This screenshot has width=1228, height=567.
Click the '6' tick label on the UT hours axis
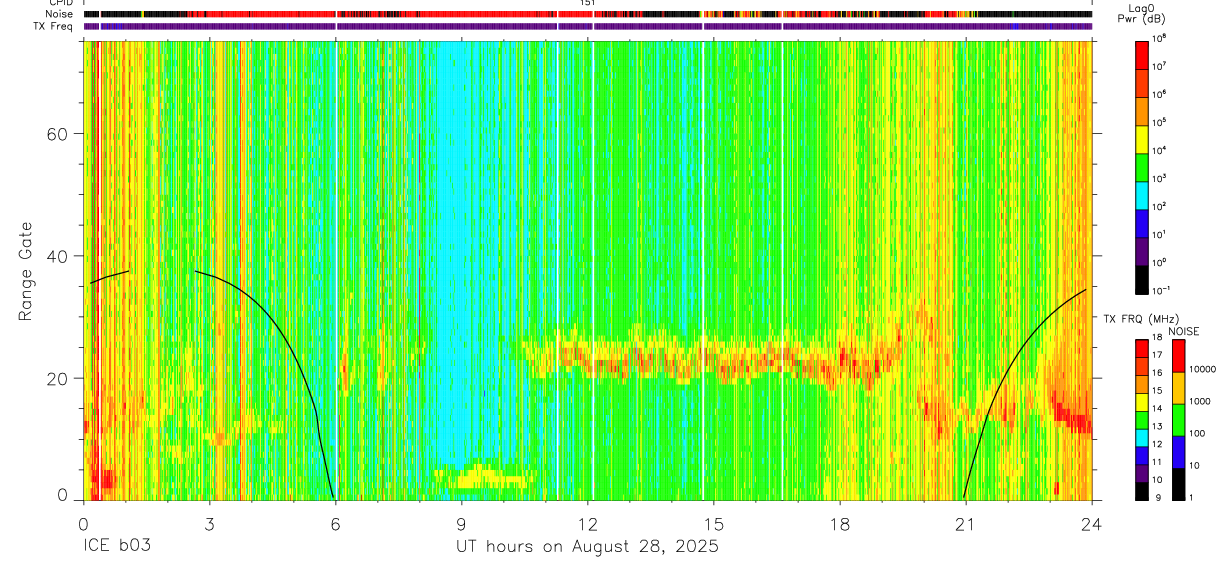point(335,523)
